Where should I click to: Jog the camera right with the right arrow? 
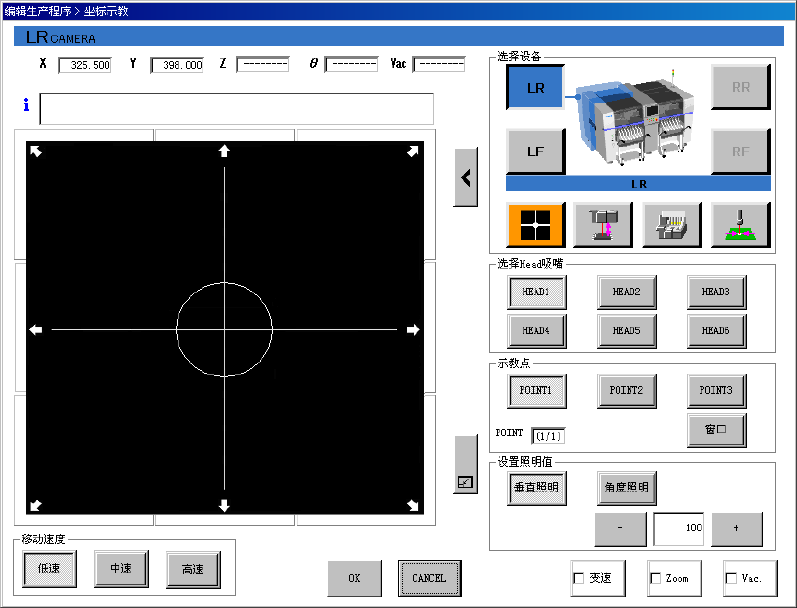pos(413,330)
